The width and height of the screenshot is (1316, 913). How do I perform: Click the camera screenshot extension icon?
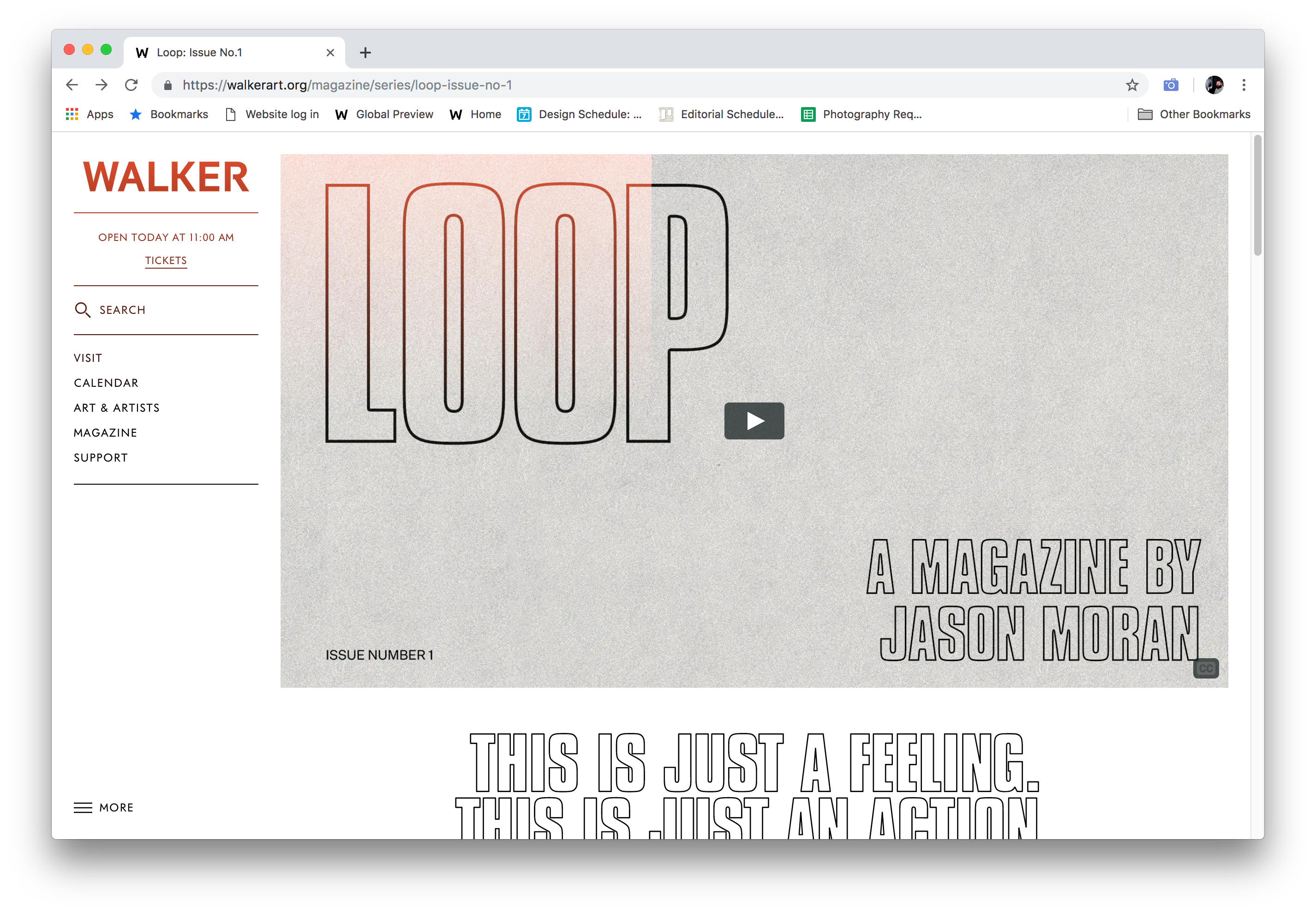[1171, 85]
